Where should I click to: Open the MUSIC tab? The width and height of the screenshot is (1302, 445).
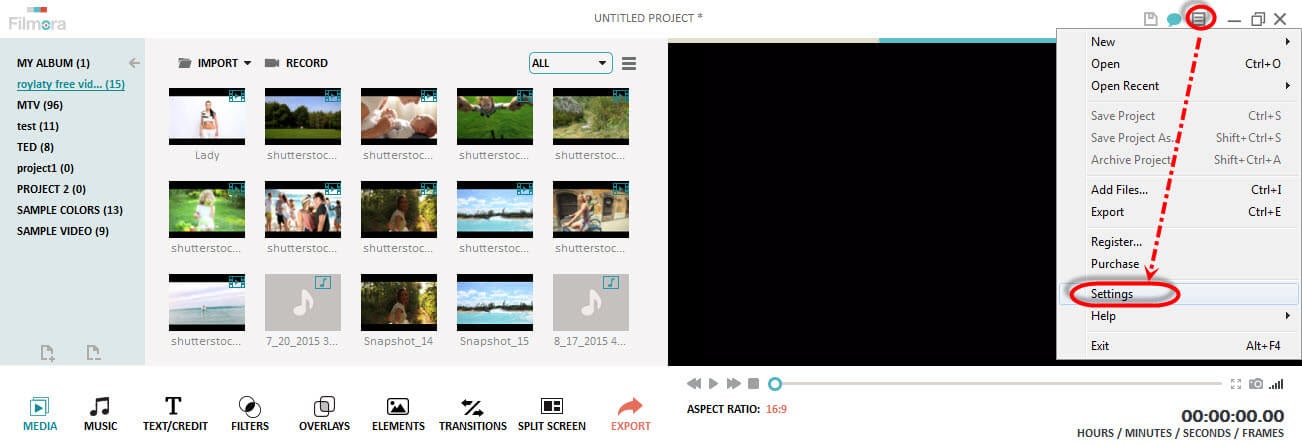click(x=100, y=414)
